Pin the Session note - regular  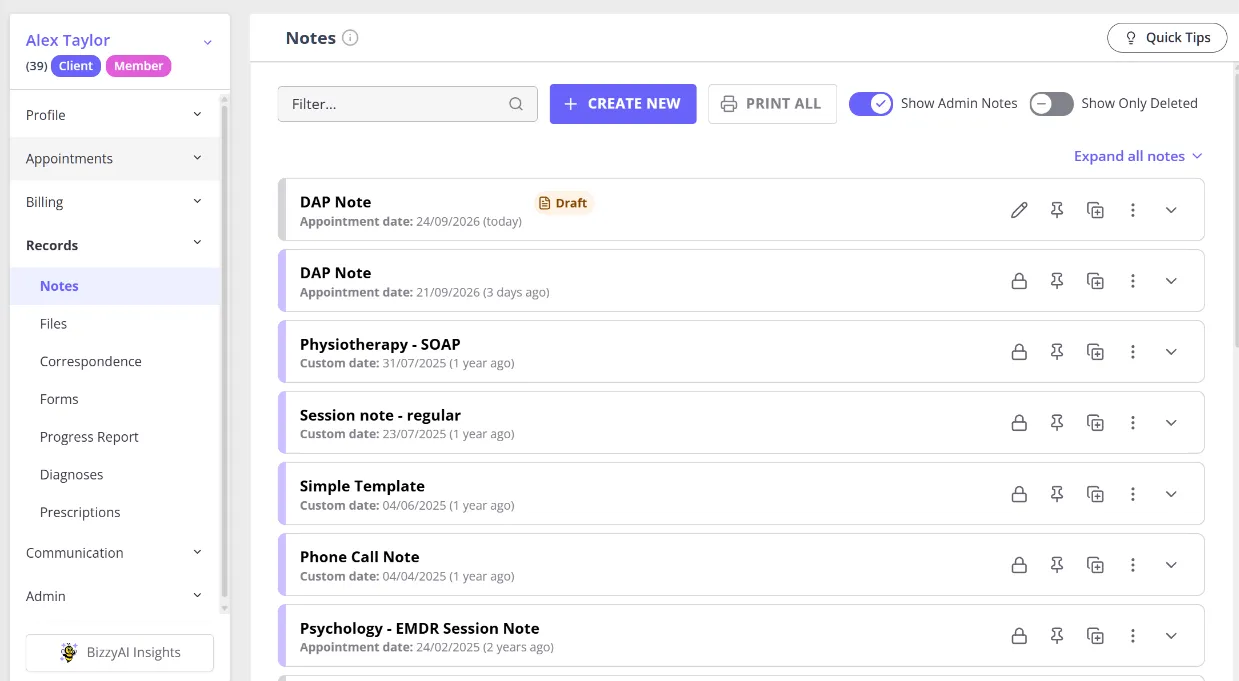click(x=1057, y=423)
